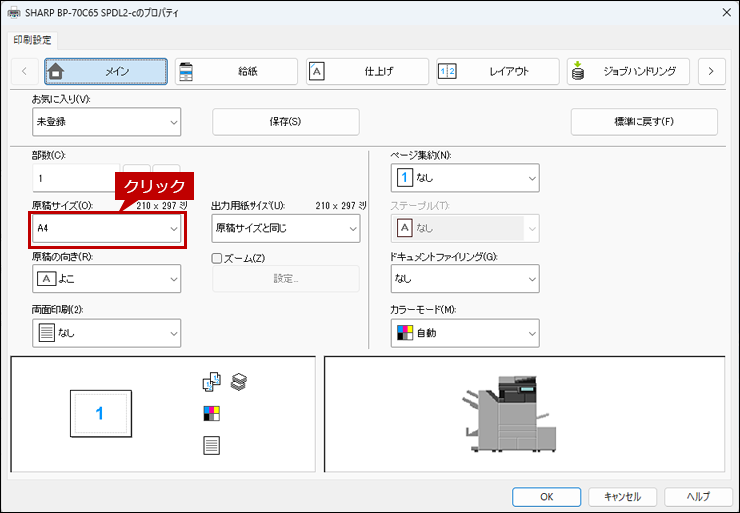740x513 pixels.
Task: Click the stacked paper icon in preview
Action: pos(238,381)
